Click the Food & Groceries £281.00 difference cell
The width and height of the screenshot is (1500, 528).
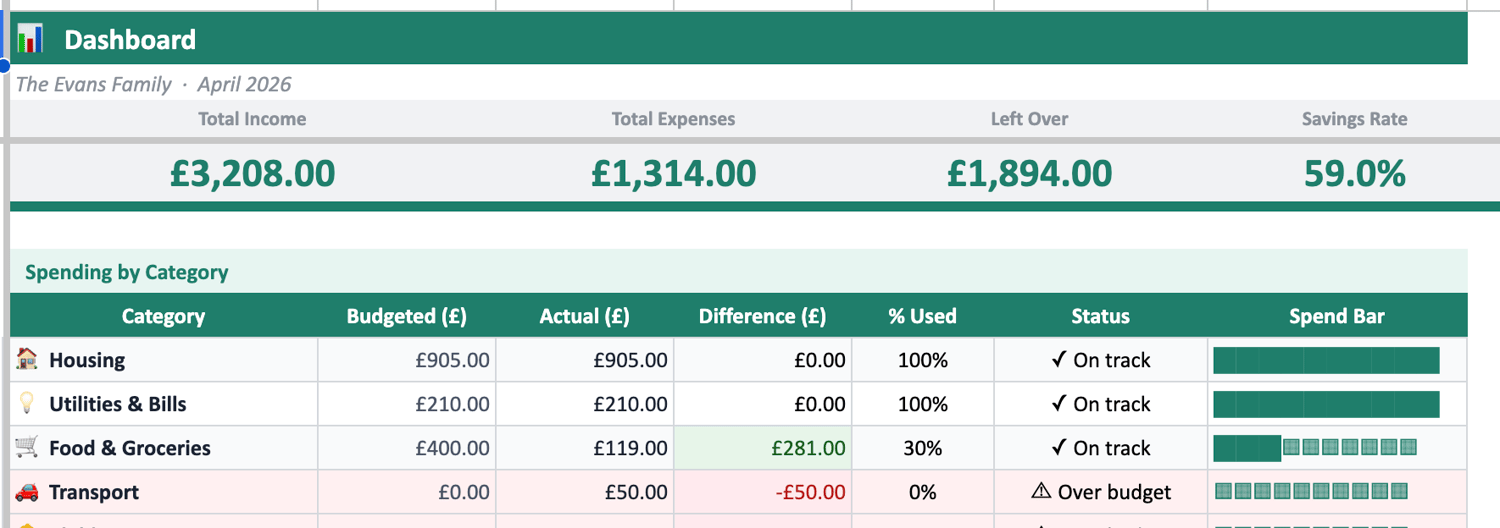(763, 448)
